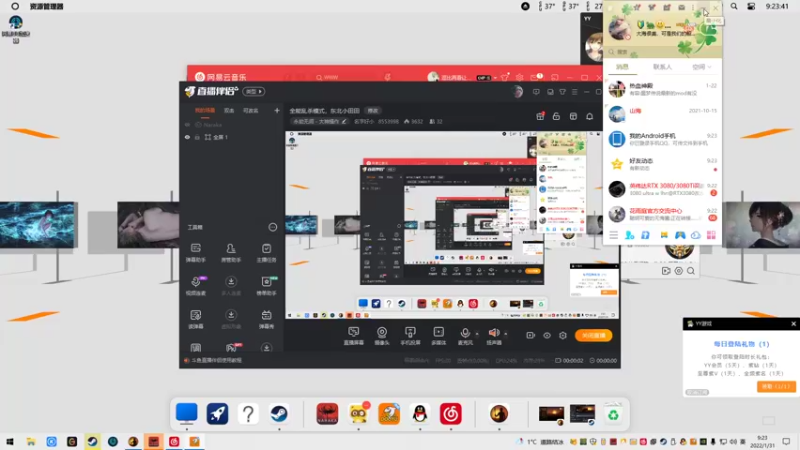Click the box icon left of the bell
This screenshot has height=450, width=800.
coord(573,117)
